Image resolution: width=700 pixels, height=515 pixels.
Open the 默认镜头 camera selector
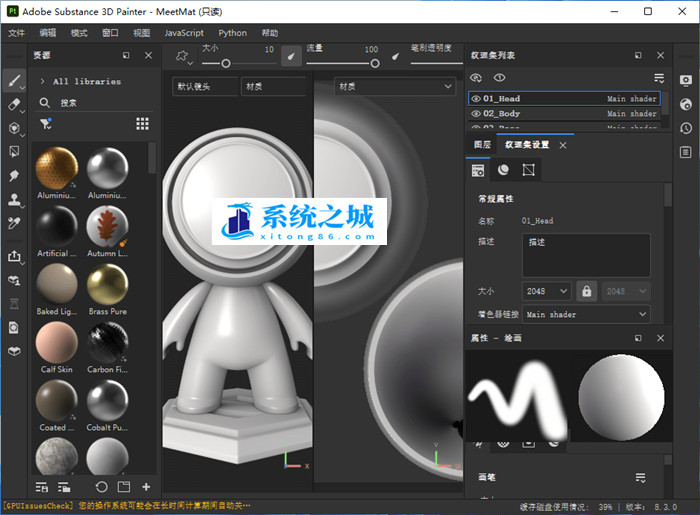click(x=204, y=87)
